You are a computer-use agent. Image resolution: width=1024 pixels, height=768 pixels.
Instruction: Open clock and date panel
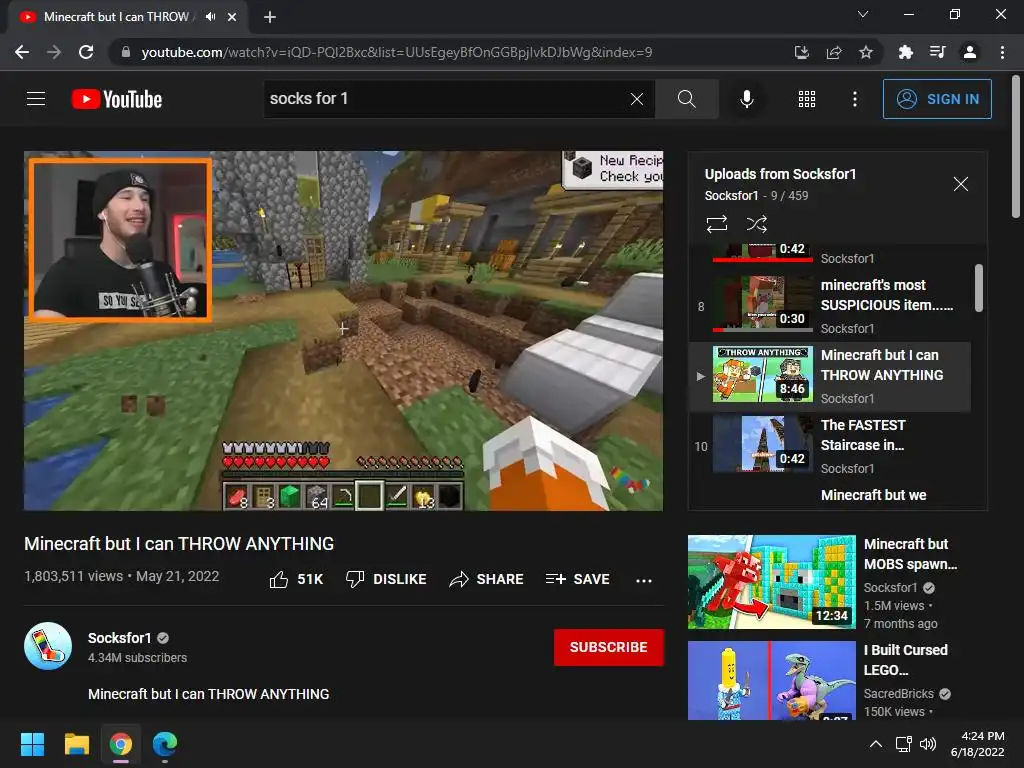pos(978,744)
